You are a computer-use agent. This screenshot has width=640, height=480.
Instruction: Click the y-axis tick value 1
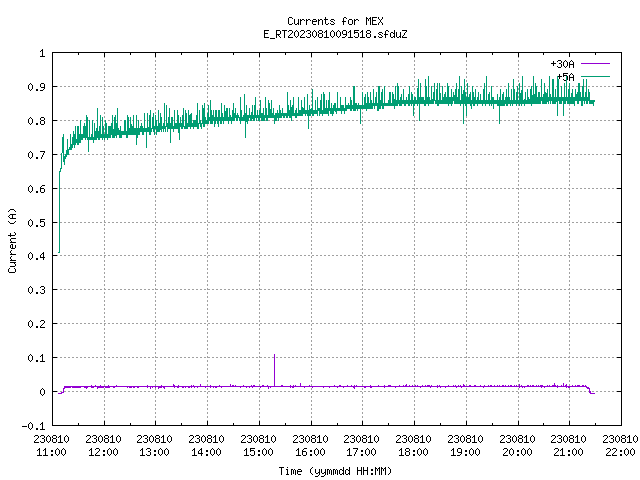point(42,53)
